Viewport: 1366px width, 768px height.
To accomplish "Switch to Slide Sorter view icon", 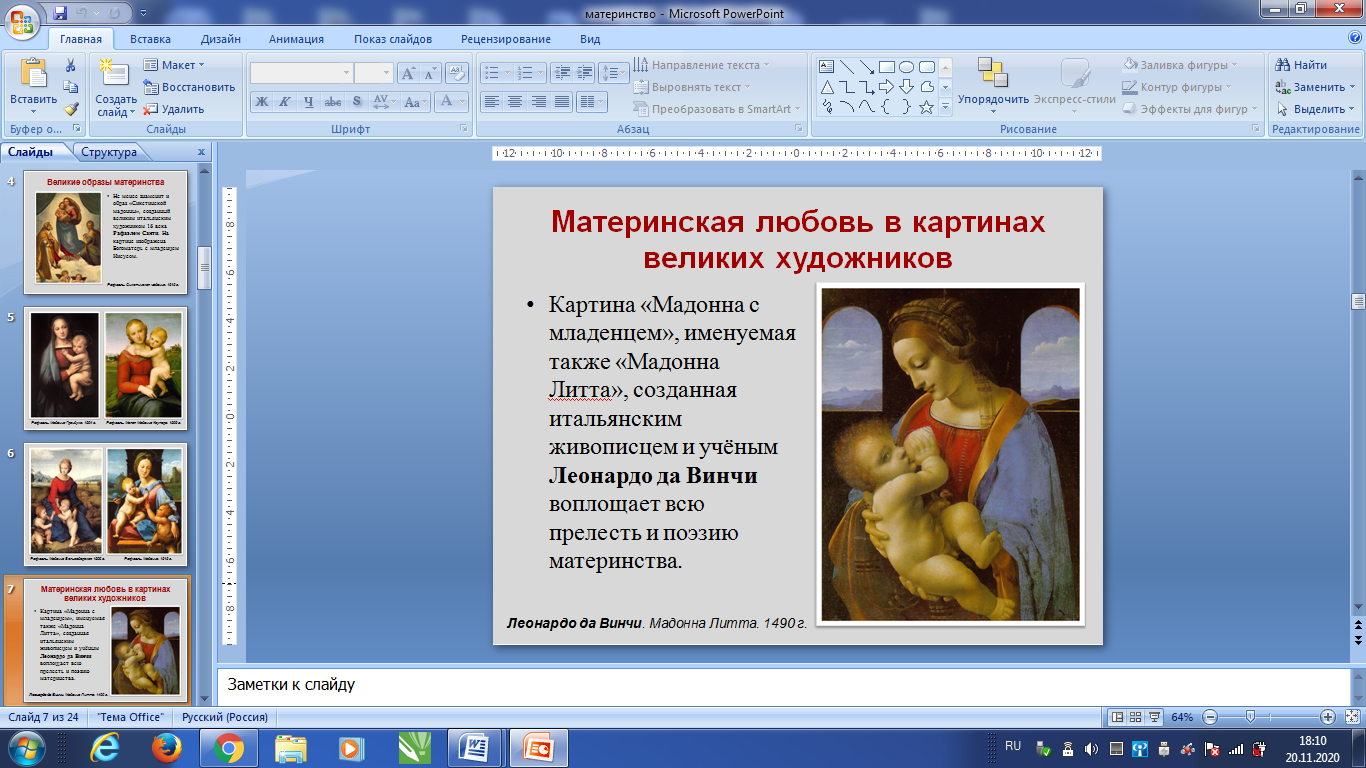I will coord(1137,717).
